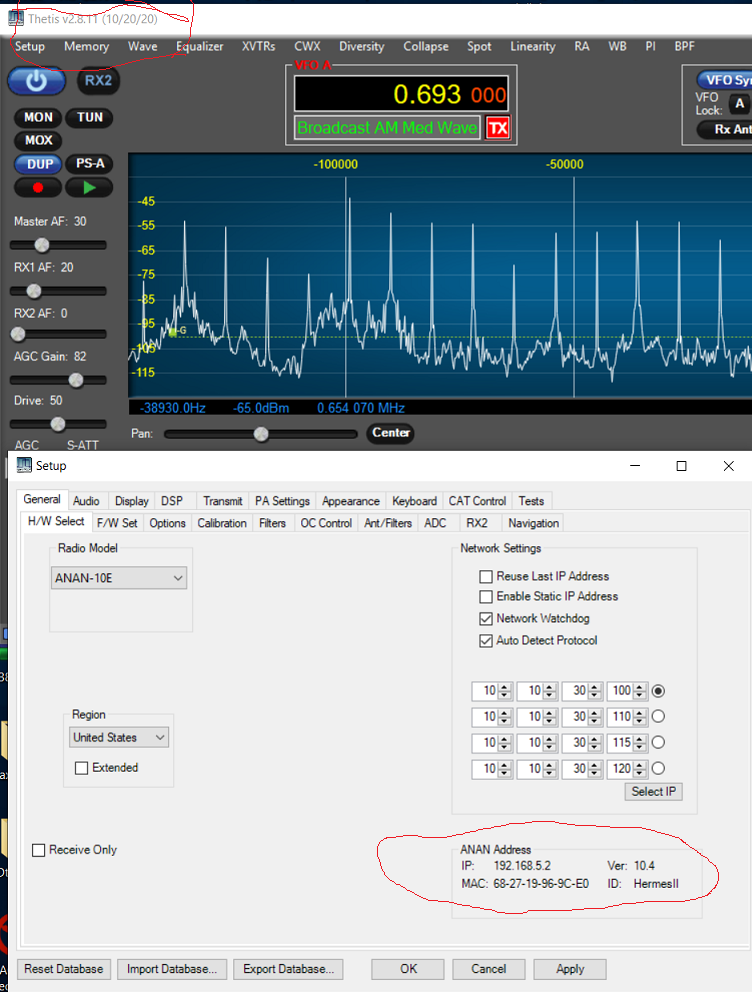
Task: Select radio button for IP ending 115
Action: [x=658, y=743]
